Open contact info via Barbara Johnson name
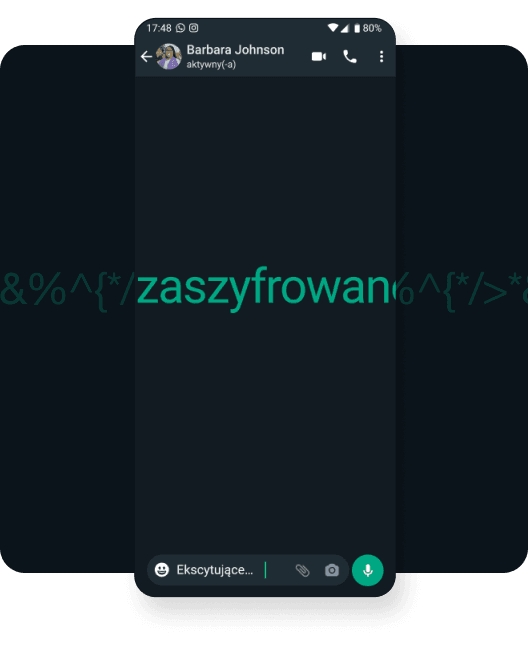Viewport: 528px width, 647px height. pos(235,50)
